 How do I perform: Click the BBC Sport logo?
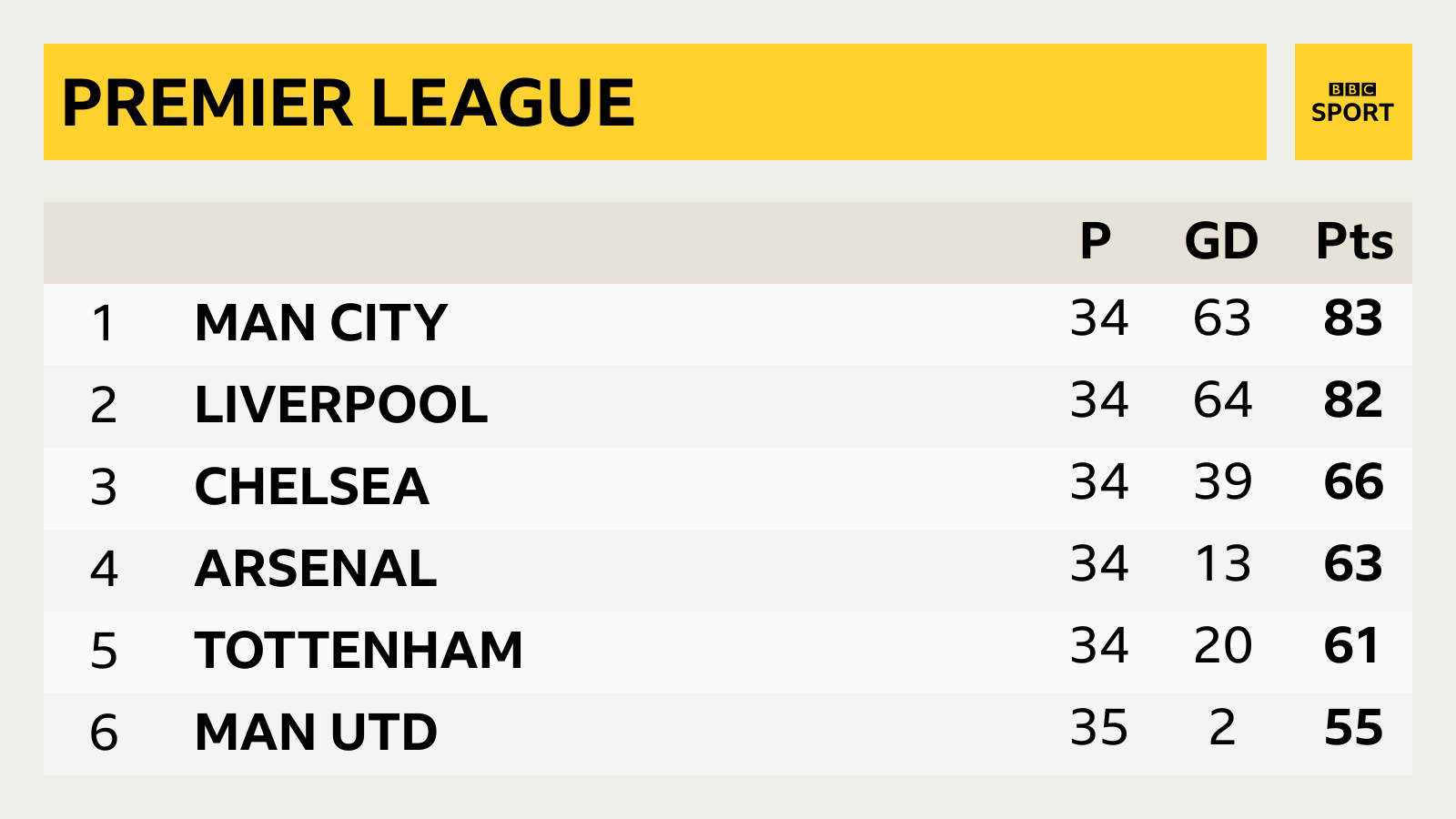[x=1352, y=102]
